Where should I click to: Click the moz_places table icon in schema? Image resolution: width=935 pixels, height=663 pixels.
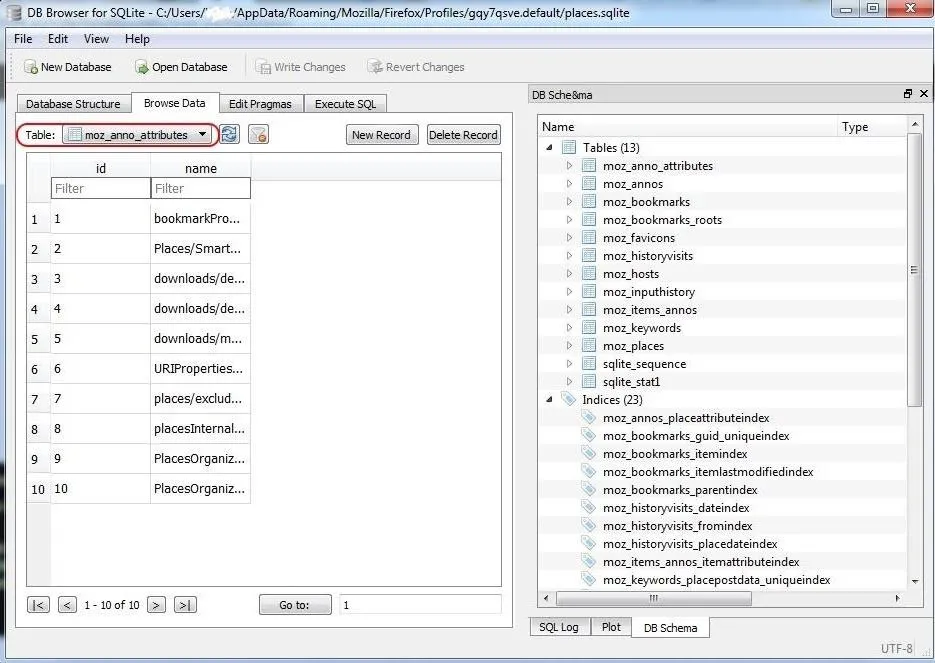click(589, 346)
